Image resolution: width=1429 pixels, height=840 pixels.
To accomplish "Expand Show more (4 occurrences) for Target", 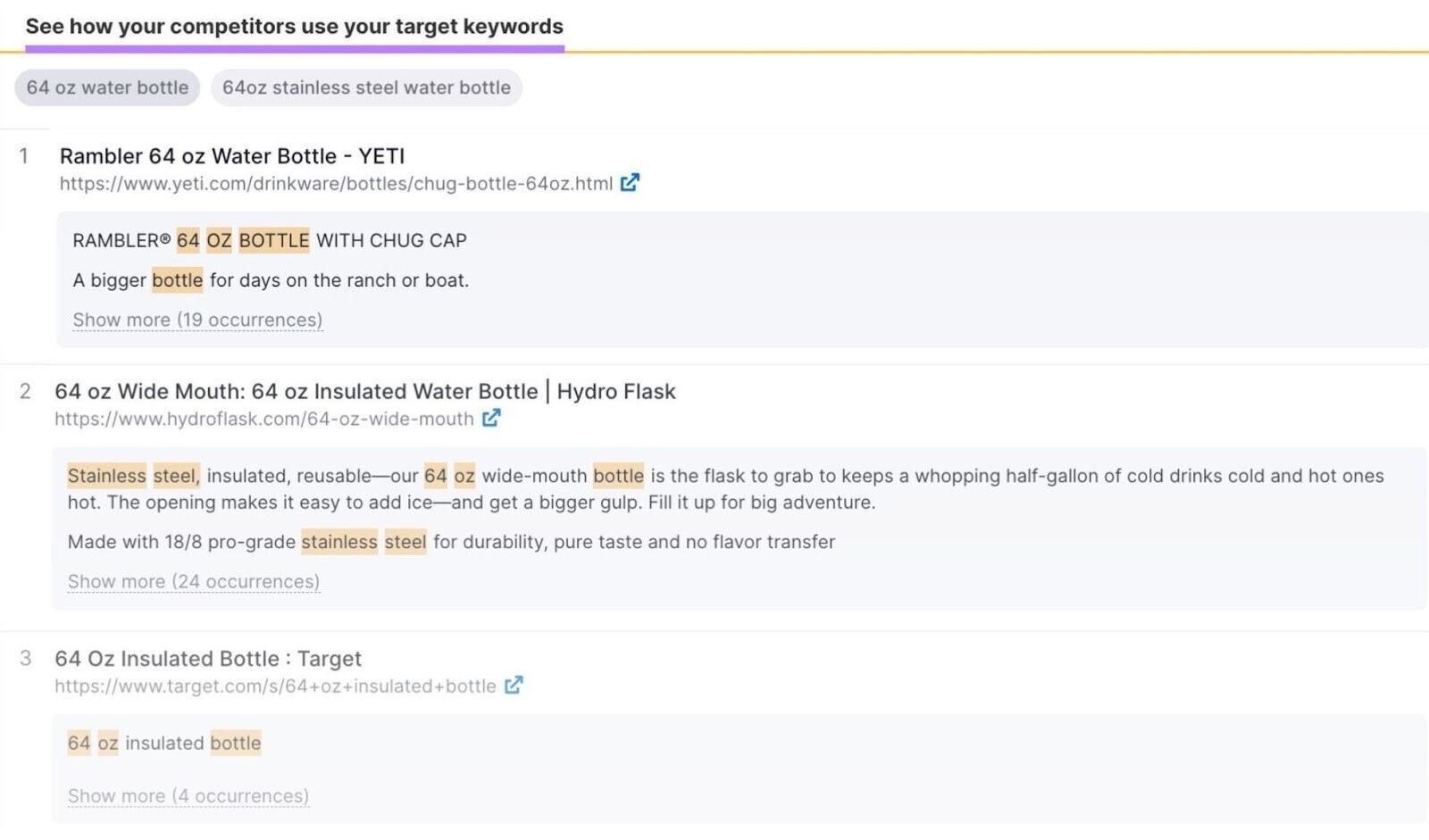I will tap(188, 794).
